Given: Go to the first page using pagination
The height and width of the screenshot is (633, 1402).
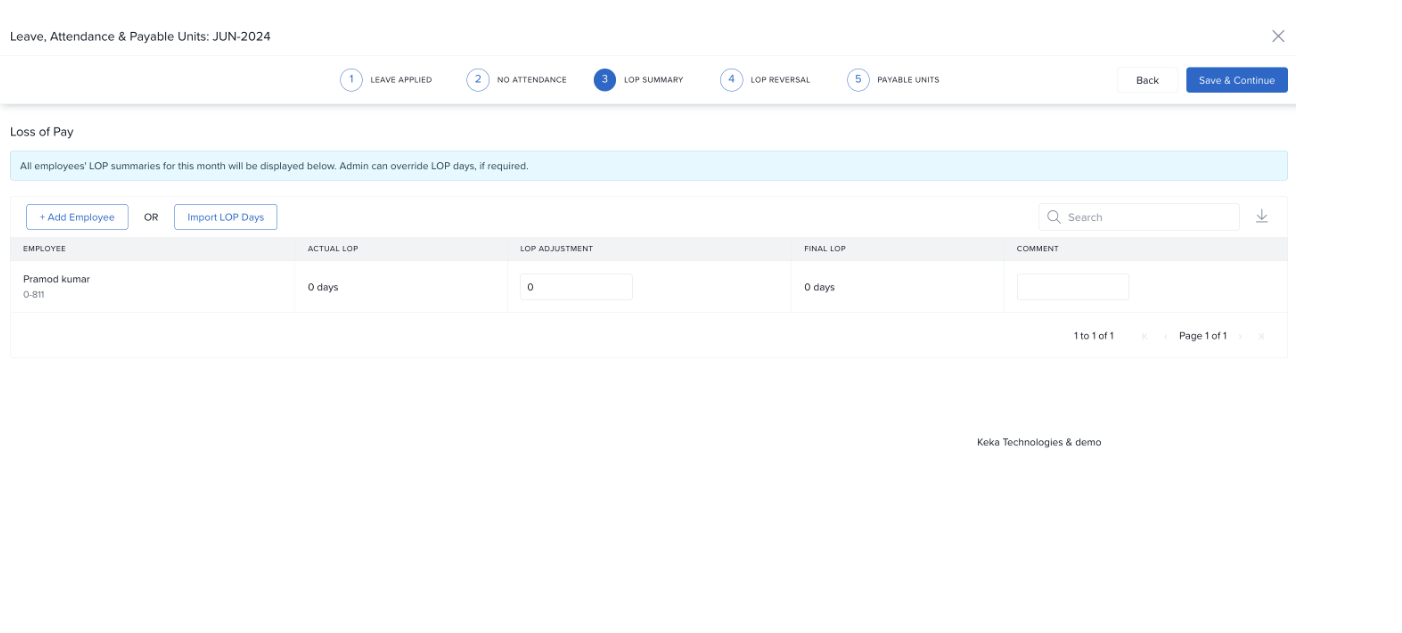Looking at the screenshot, I should [1144, 336].
